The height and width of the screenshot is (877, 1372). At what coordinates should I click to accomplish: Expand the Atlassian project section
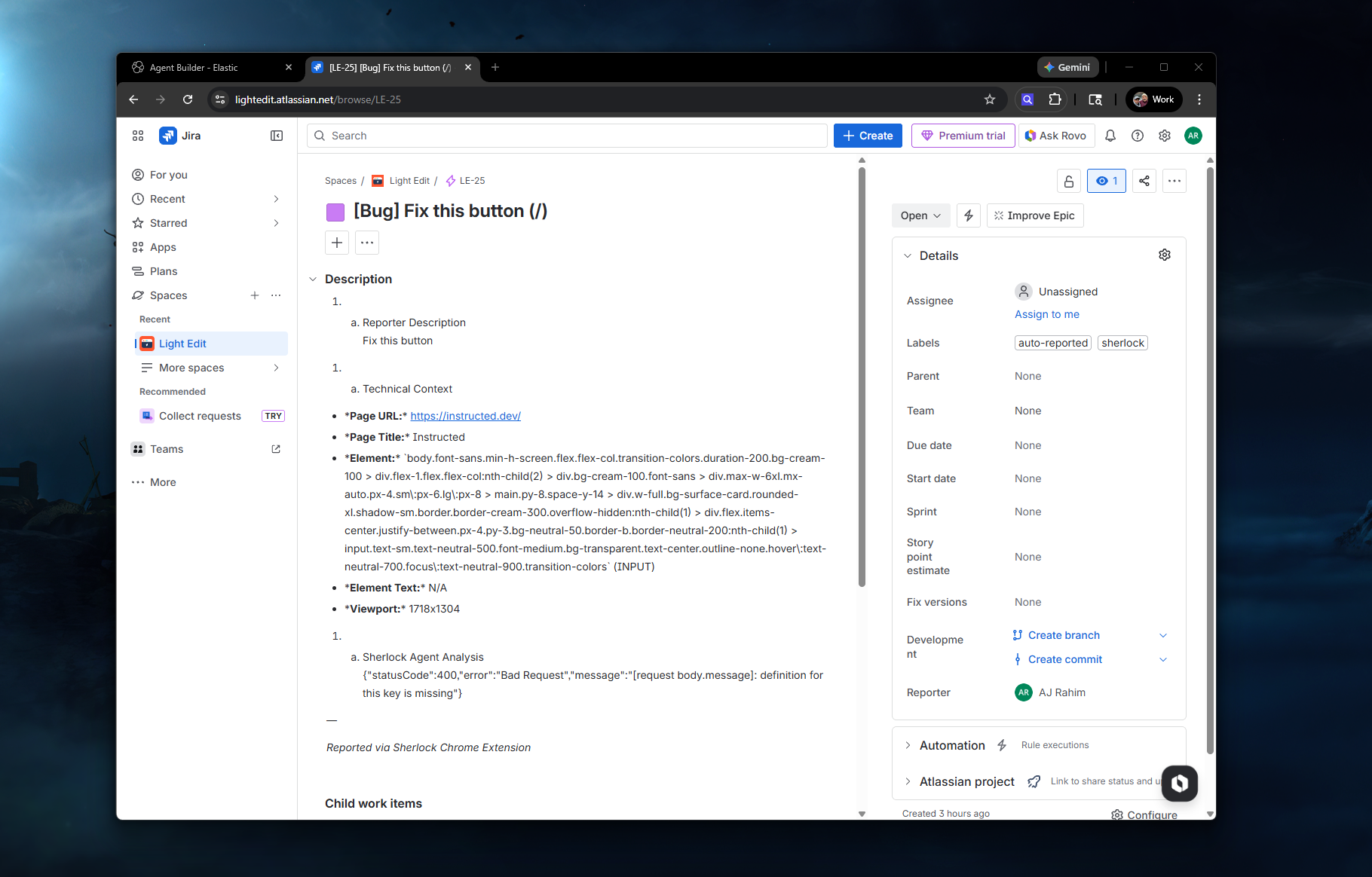point(908,781)
